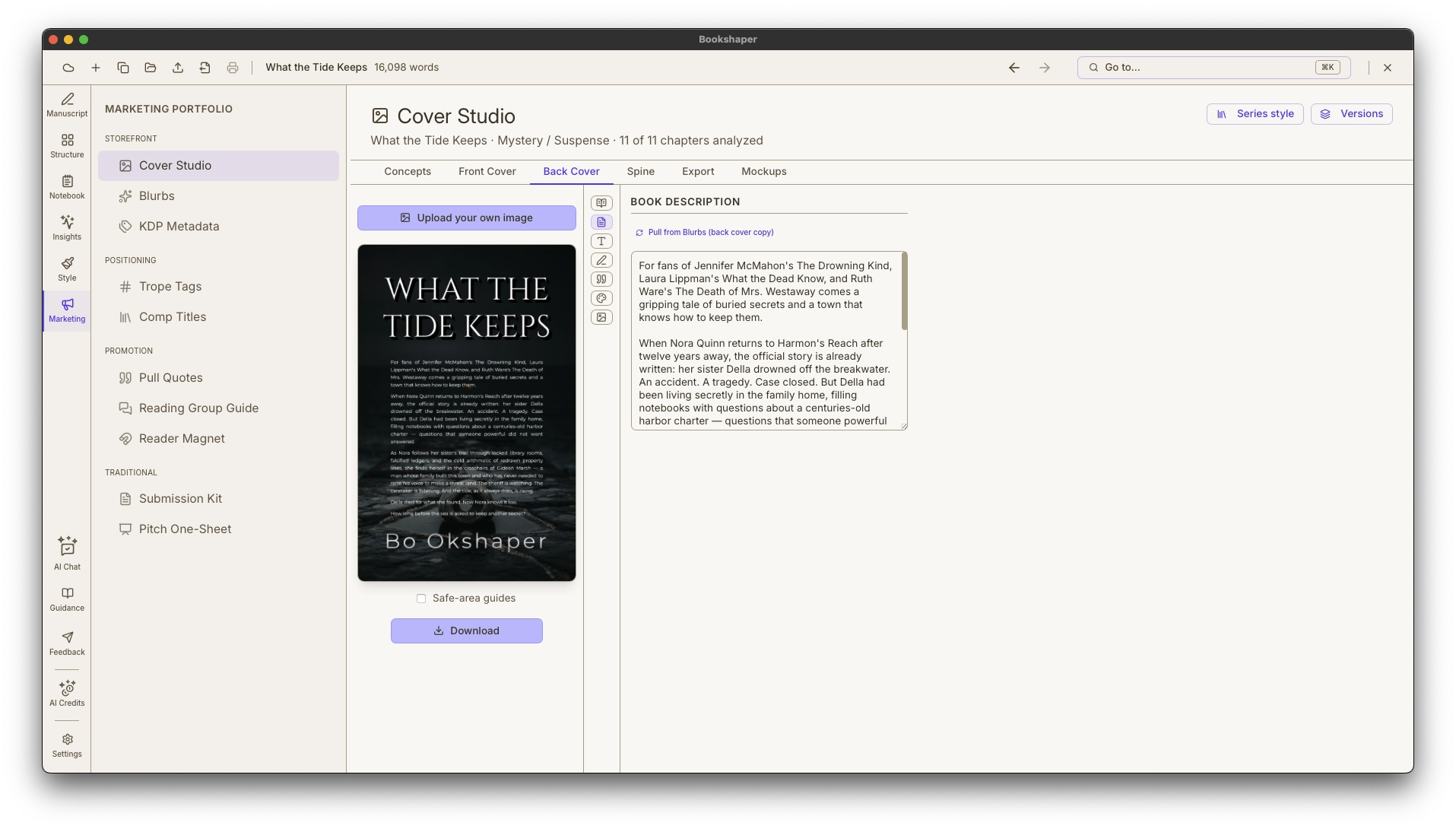Open the Structure view

(x=67, y=146)
